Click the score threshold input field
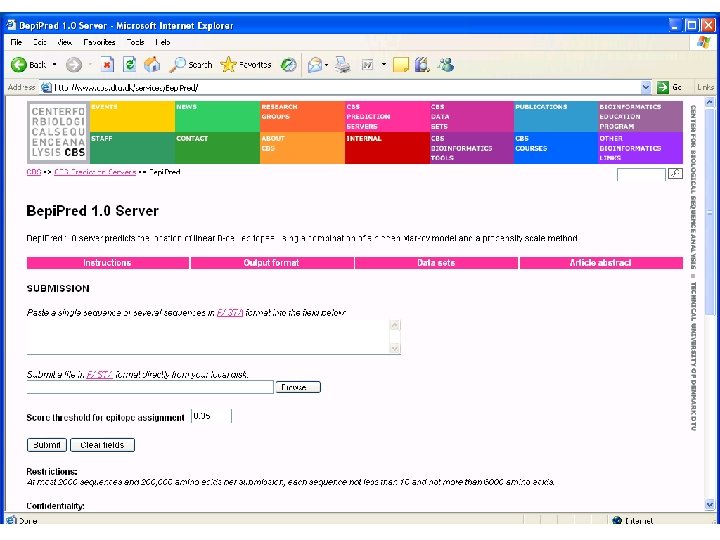The image size is (720, 540). click(212, 416)
